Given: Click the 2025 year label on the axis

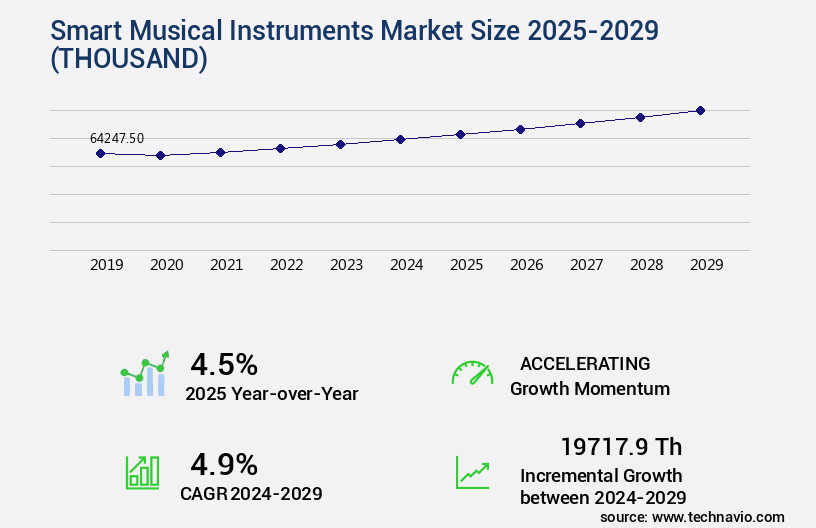Looking at the screenshot, I should [466, 265].
